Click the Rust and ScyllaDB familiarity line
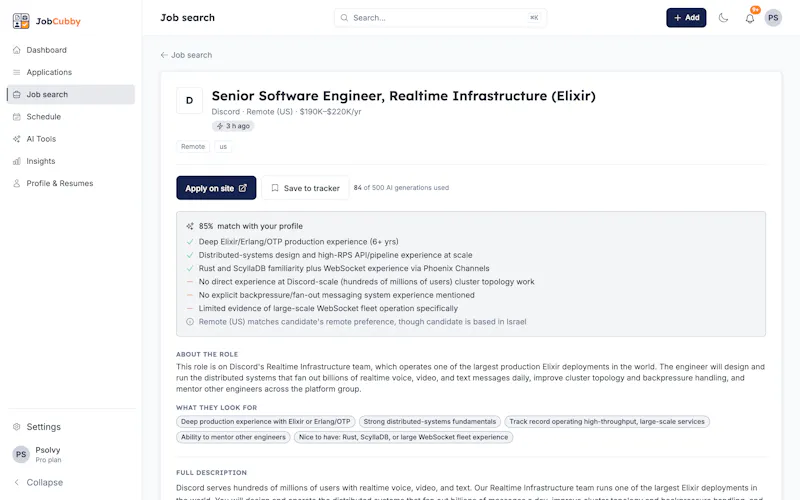800x500 pixels. [x=344, y=268]
